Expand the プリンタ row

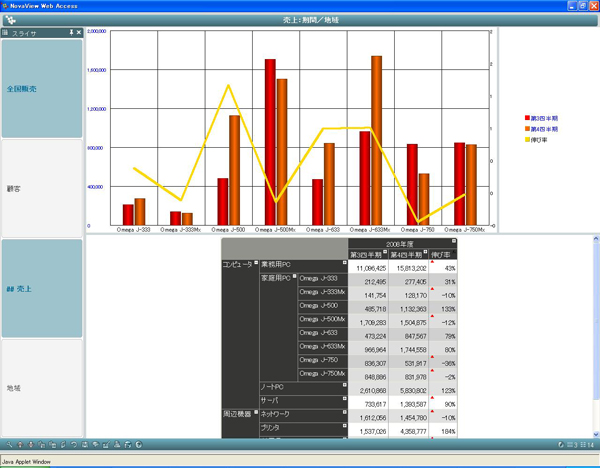coord(345,426)
